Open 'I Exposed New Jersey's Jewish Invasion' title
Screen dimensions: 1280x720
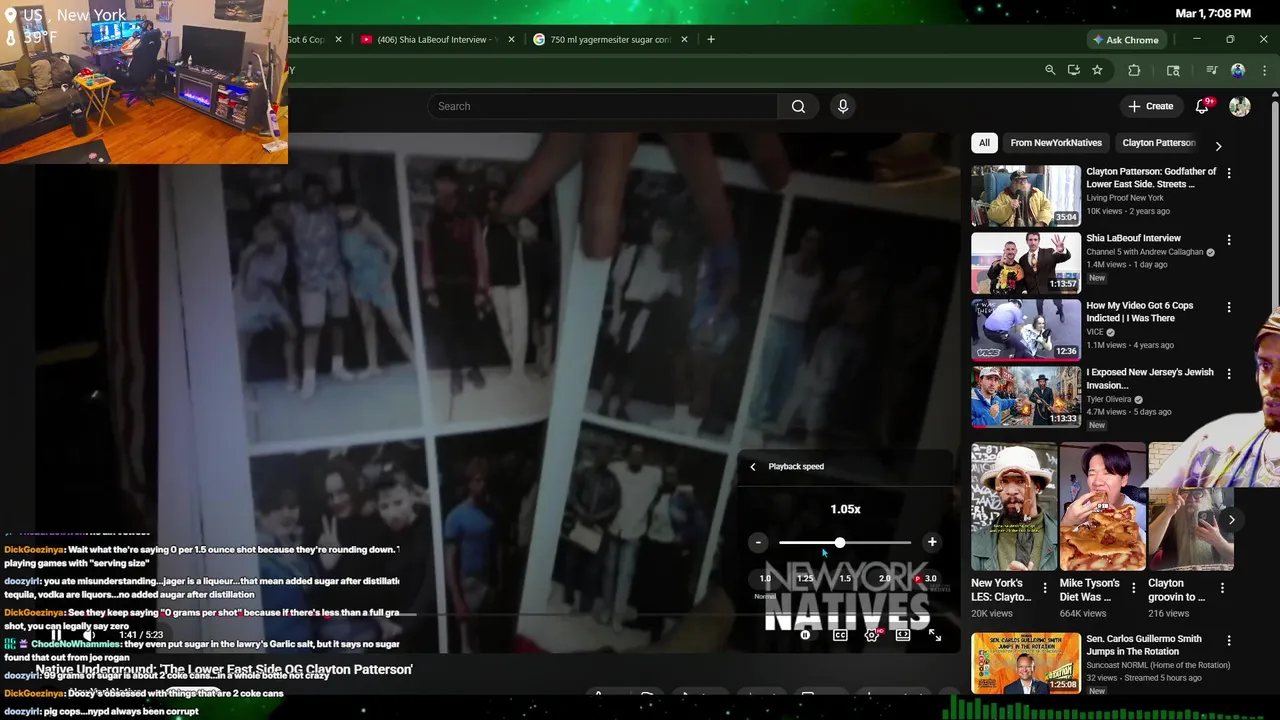point(1150,378)
